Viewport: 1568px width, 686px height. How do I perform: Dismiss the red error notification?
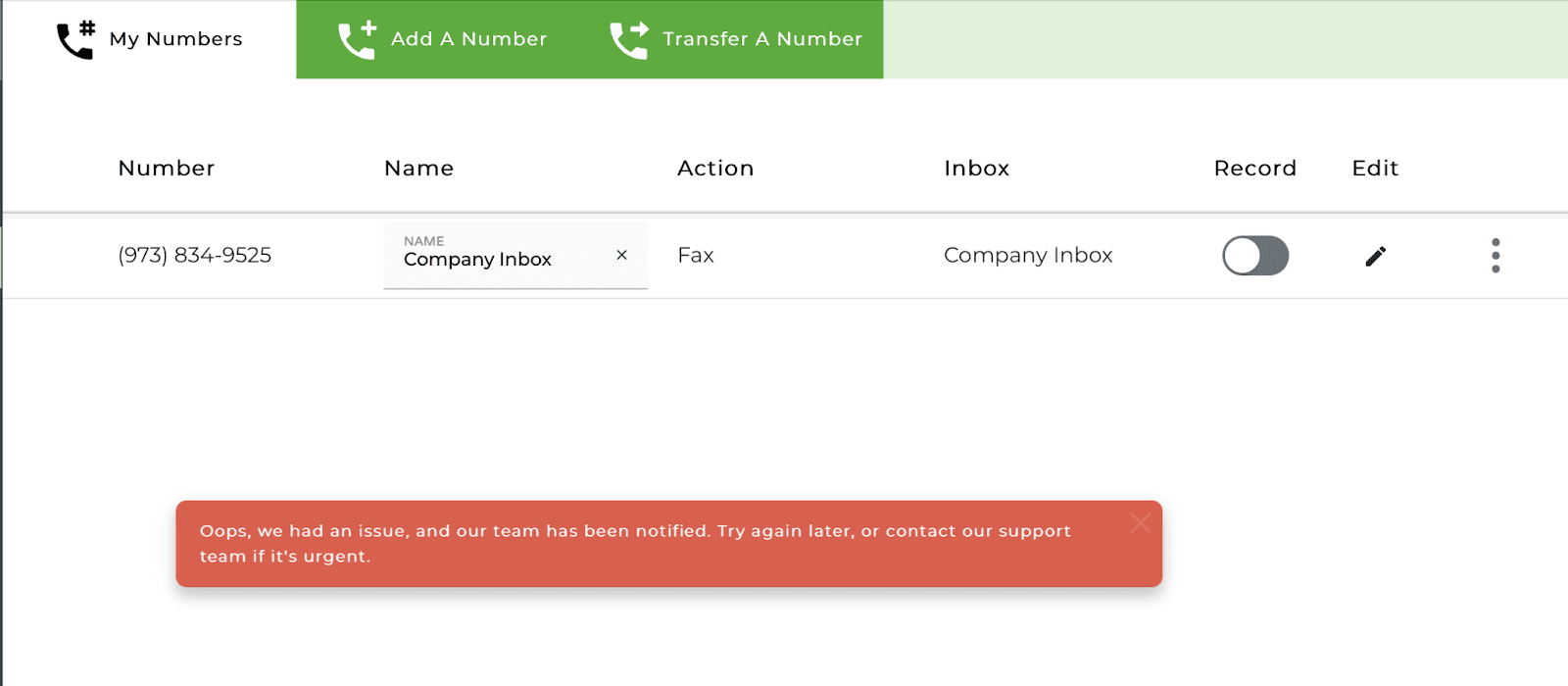[x=1140, y=522]
